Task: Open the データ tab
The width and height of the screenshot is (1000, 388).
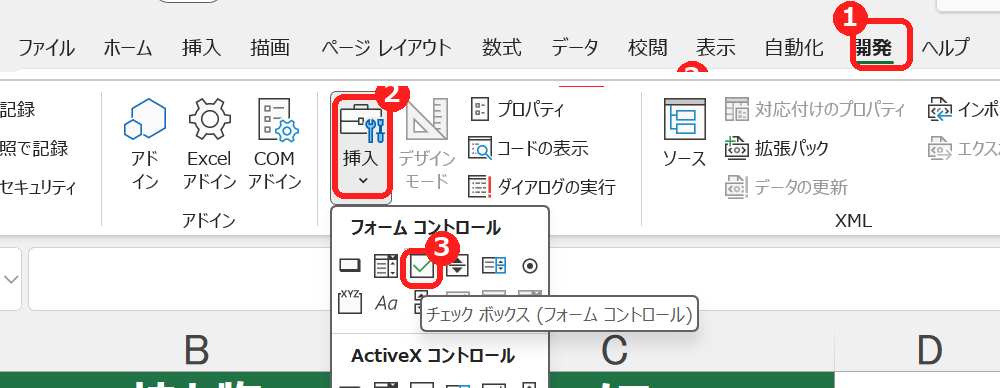Action: click(x=575, y=48)
